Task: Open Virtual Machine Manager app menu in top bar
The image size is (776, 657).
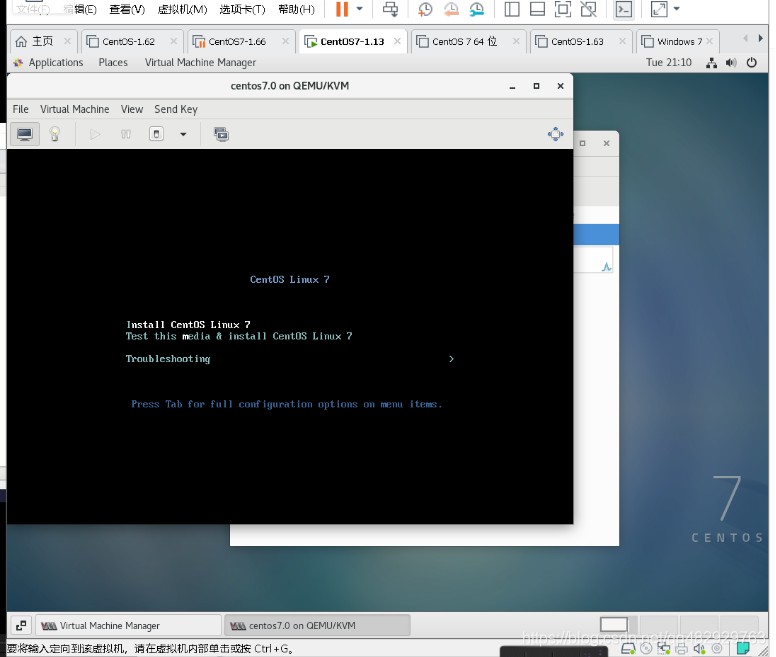Action: click(x=200, y=63)
